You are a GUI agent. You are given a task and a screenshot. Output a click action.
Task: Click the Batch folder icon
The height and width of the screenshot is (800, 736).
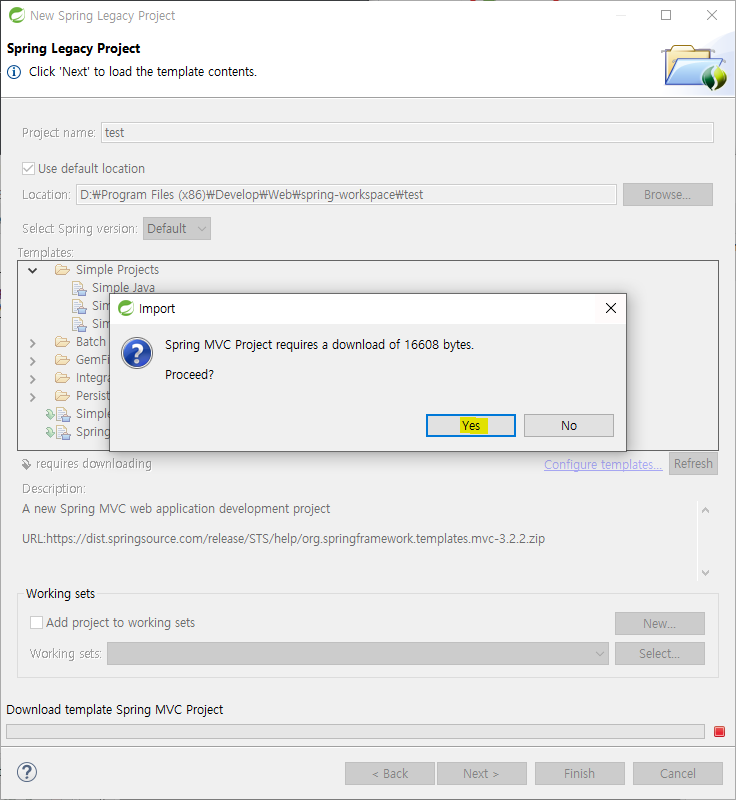(x=62, y=341)
